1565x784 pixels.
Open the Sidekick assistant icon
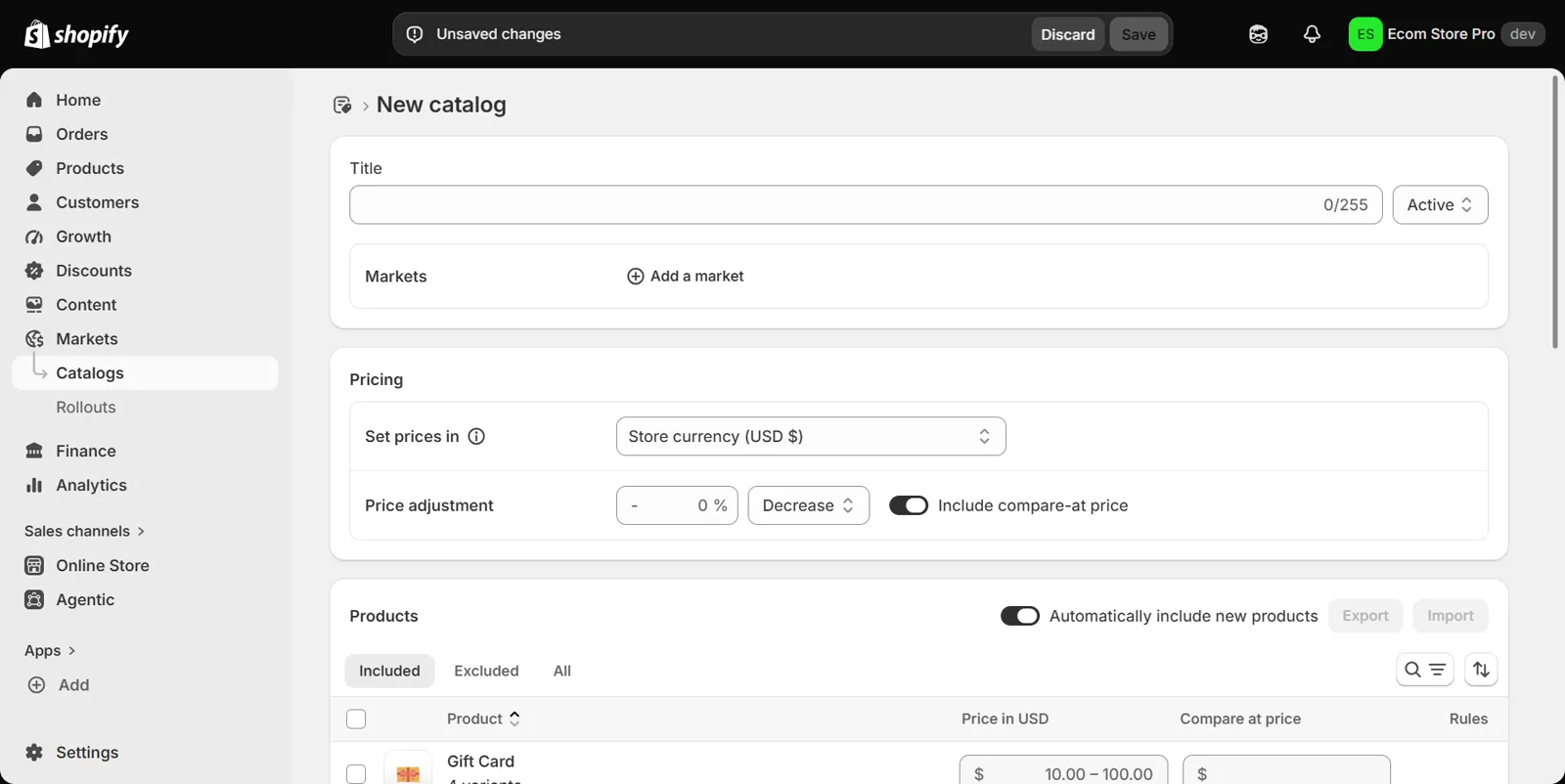[1258, 34]
